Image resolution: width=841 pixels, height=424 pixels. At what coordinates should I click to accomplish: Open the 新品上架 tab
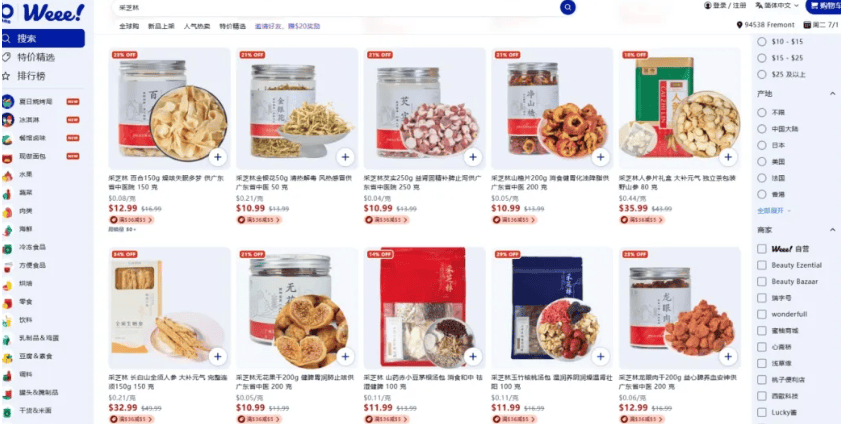click(161, 26)
